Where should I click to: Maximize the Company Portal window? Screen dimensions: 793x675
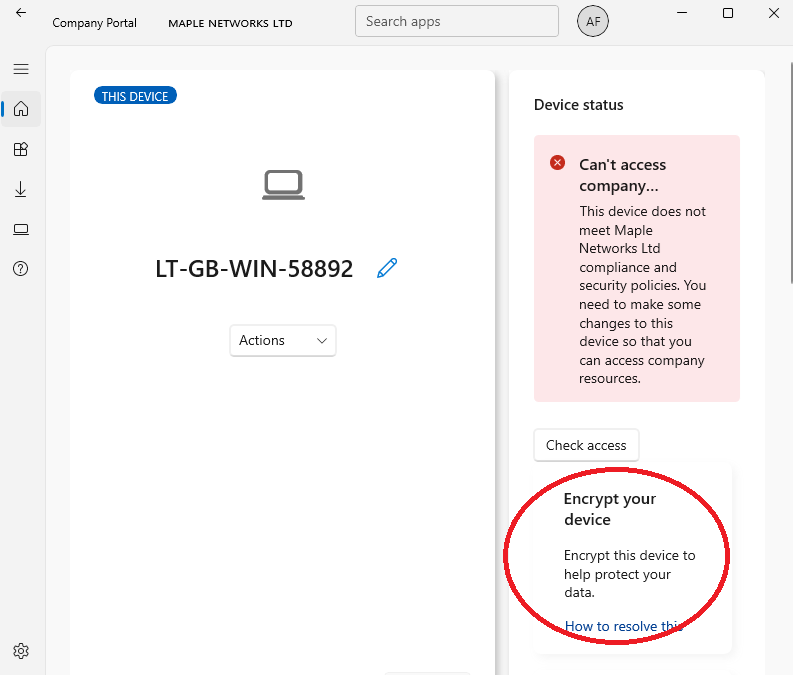(728, 13)
